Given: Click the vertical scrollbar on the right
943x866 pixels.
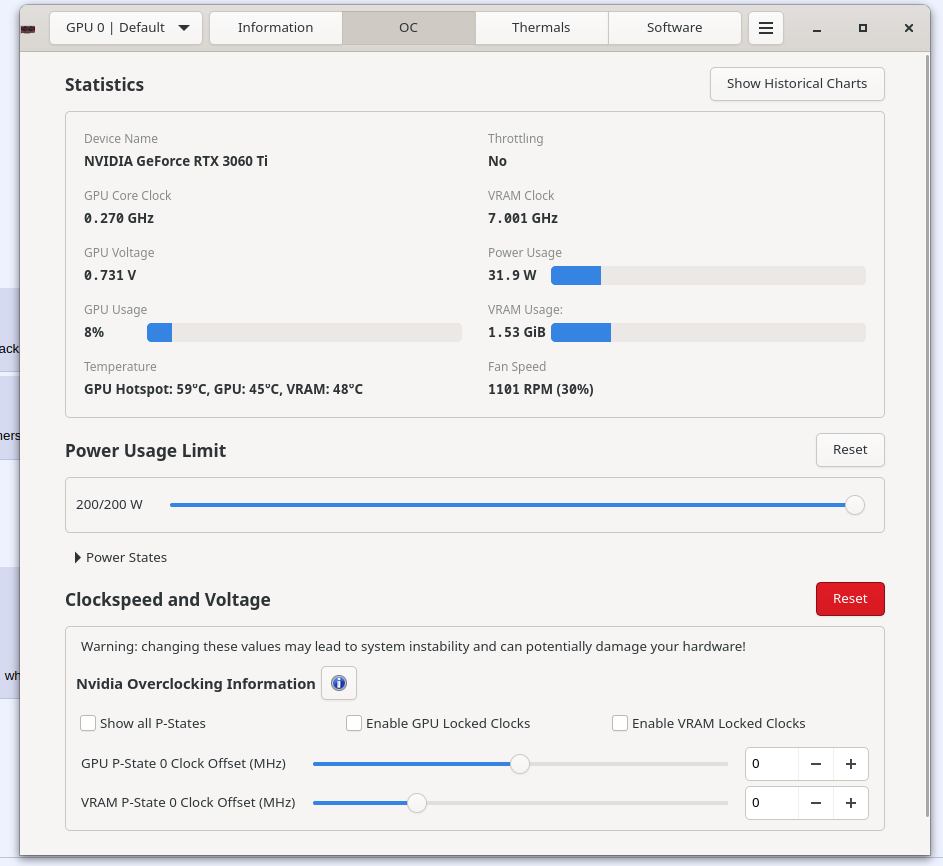Looking at the screenshot, I should pyautogui.click(x=926, y=435).
